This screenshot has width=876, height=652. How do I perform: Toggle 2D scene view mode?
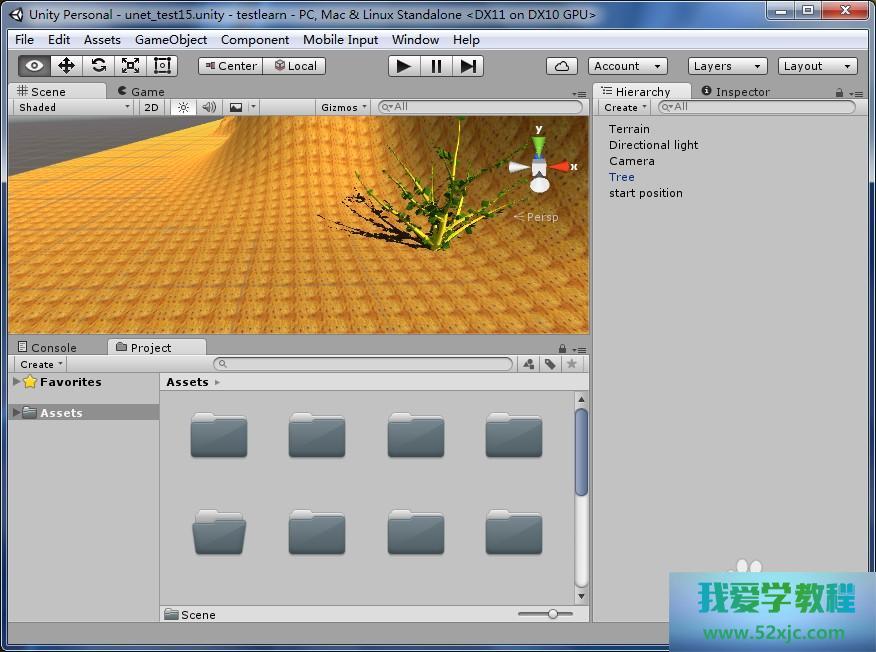[x=151, y=107]
